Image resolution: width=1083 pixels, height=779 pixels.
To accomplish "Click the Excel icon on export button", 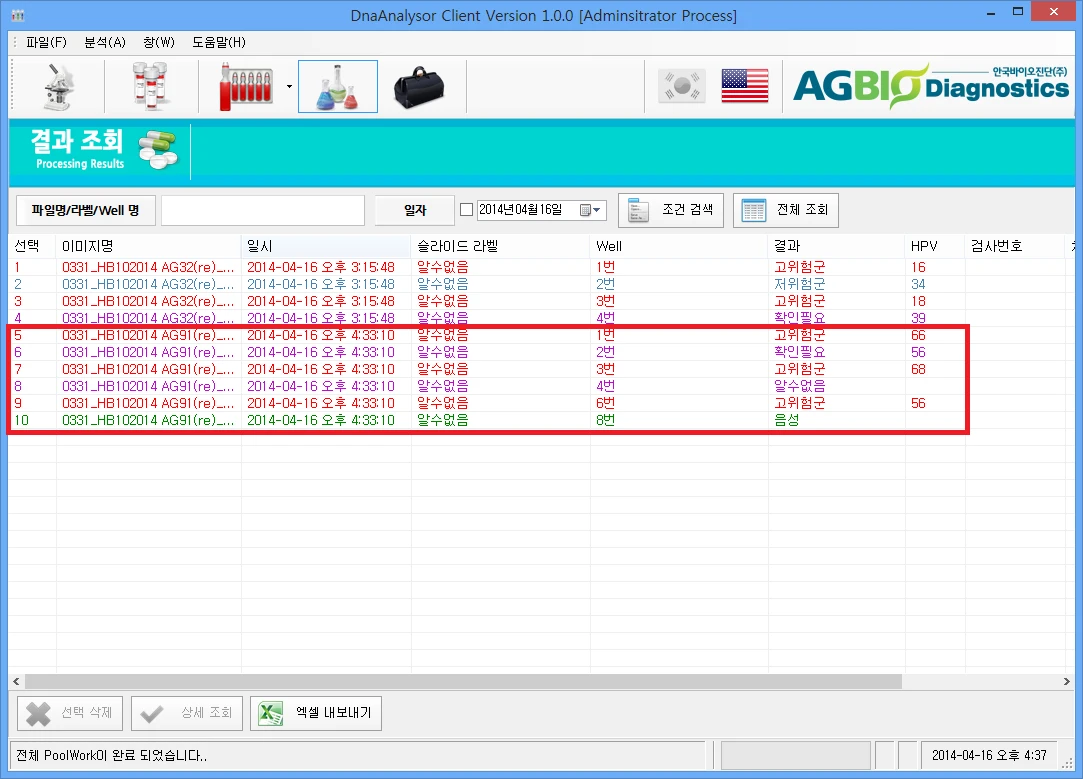I will pyautogui.click(x=271, y=713).
